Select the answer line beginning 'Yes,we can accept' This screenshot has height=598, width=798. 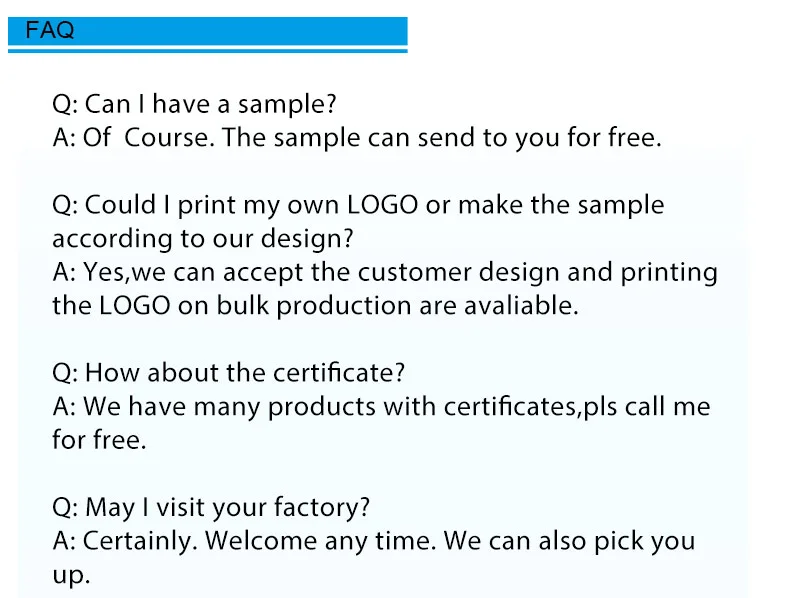(x=384, y=272)
